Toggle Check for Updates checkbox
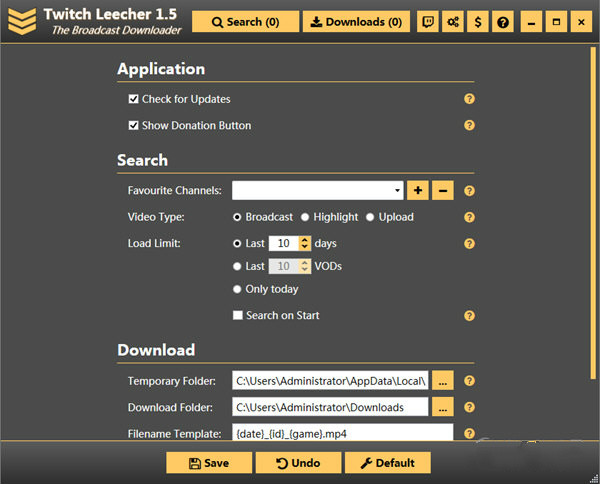 [133, 99]
